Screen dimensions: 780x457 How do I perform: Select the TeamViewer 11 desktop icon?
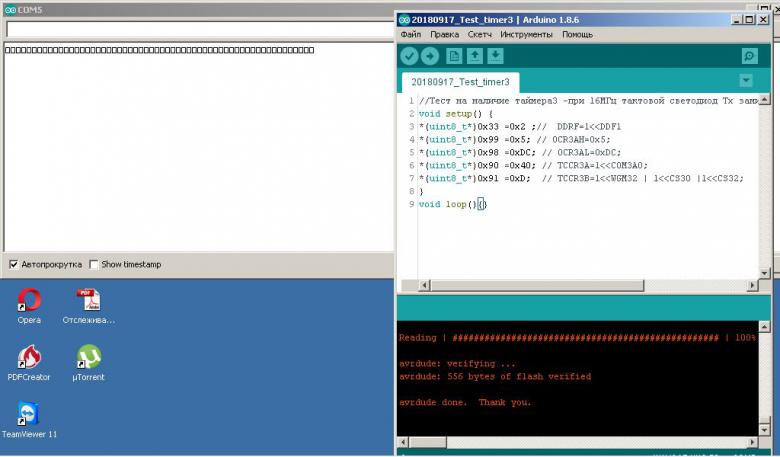(29, 415)
